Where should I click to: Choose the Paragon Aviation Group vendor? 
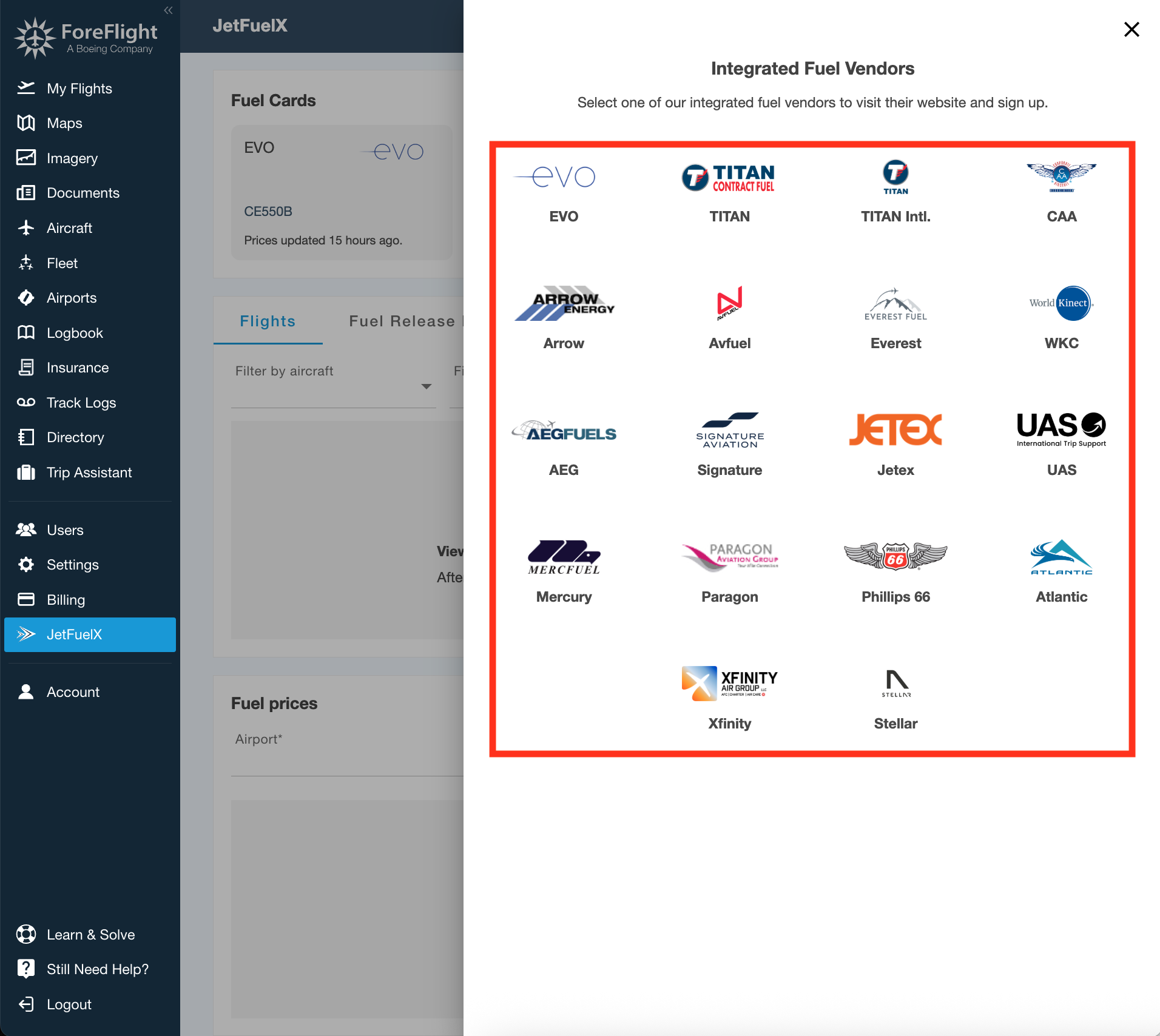(729, 573)
